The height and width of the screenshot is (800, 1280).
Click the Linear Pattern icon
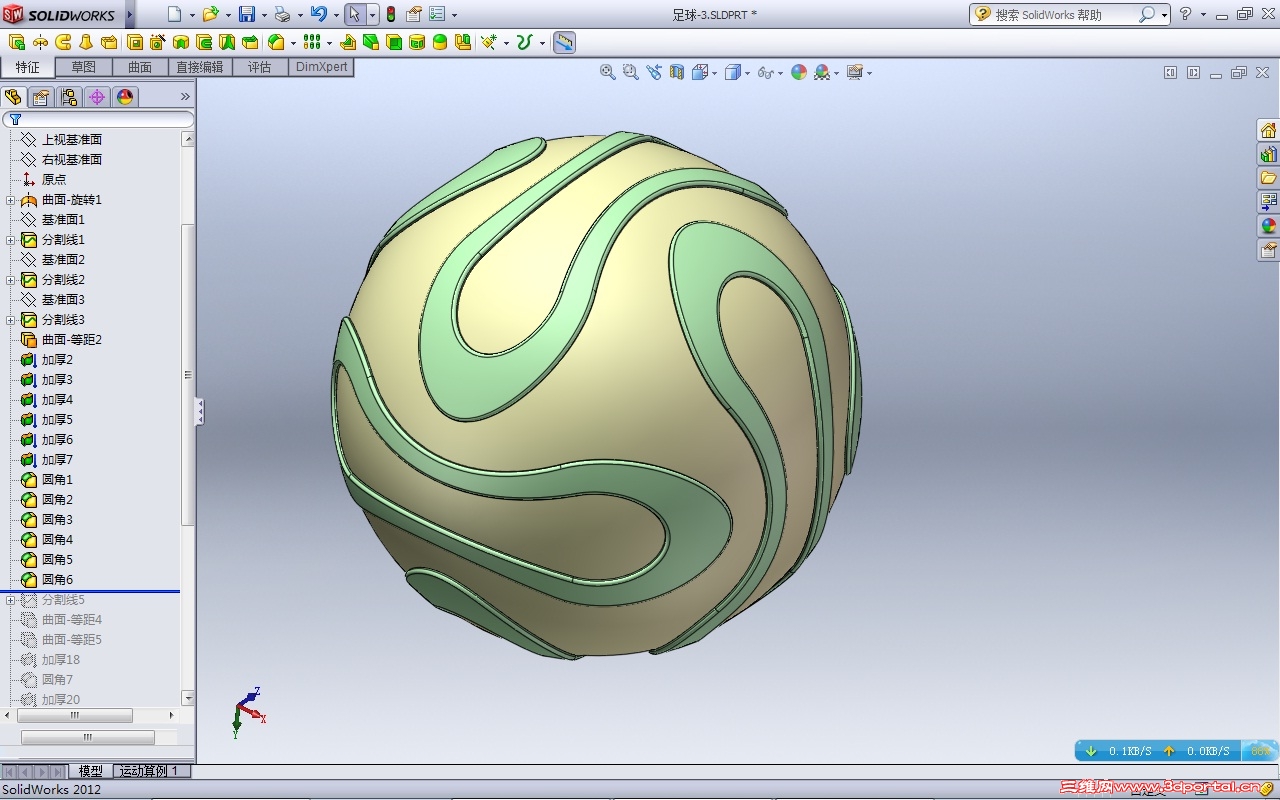tap(311, 42)
